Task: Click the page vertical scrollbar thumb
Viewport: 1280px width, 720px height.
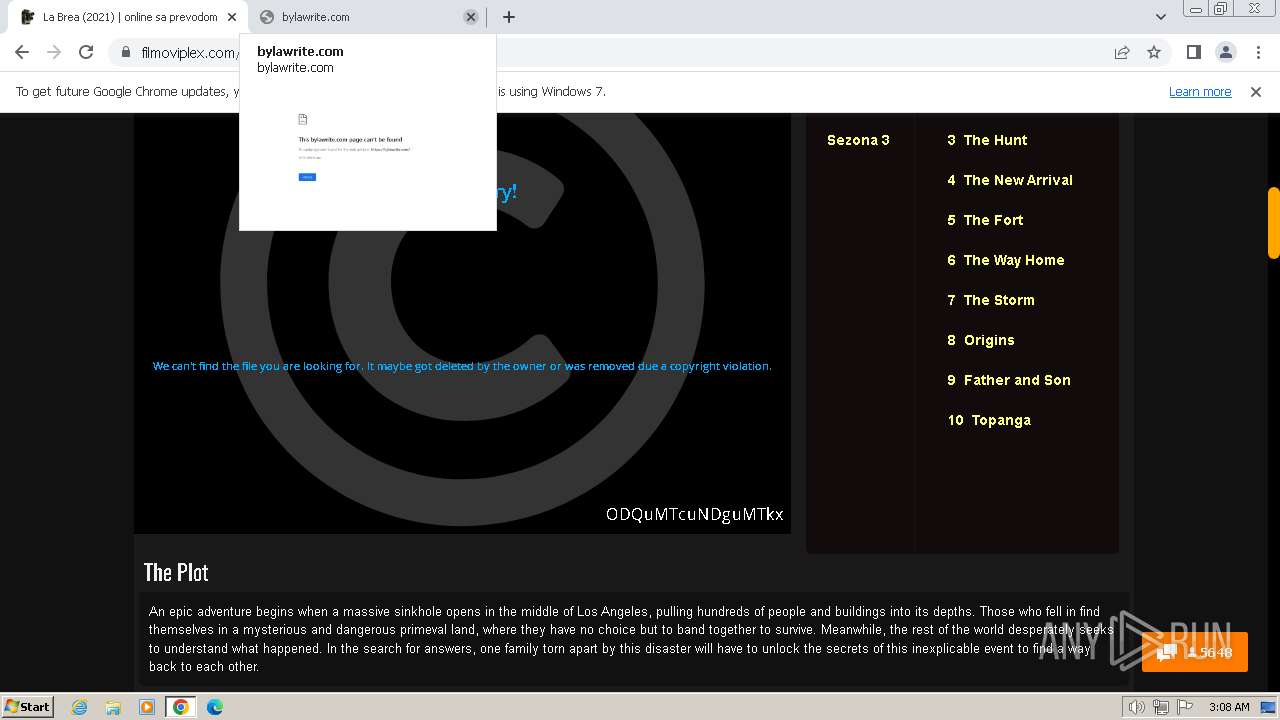Action: (x=1273, y=222)
